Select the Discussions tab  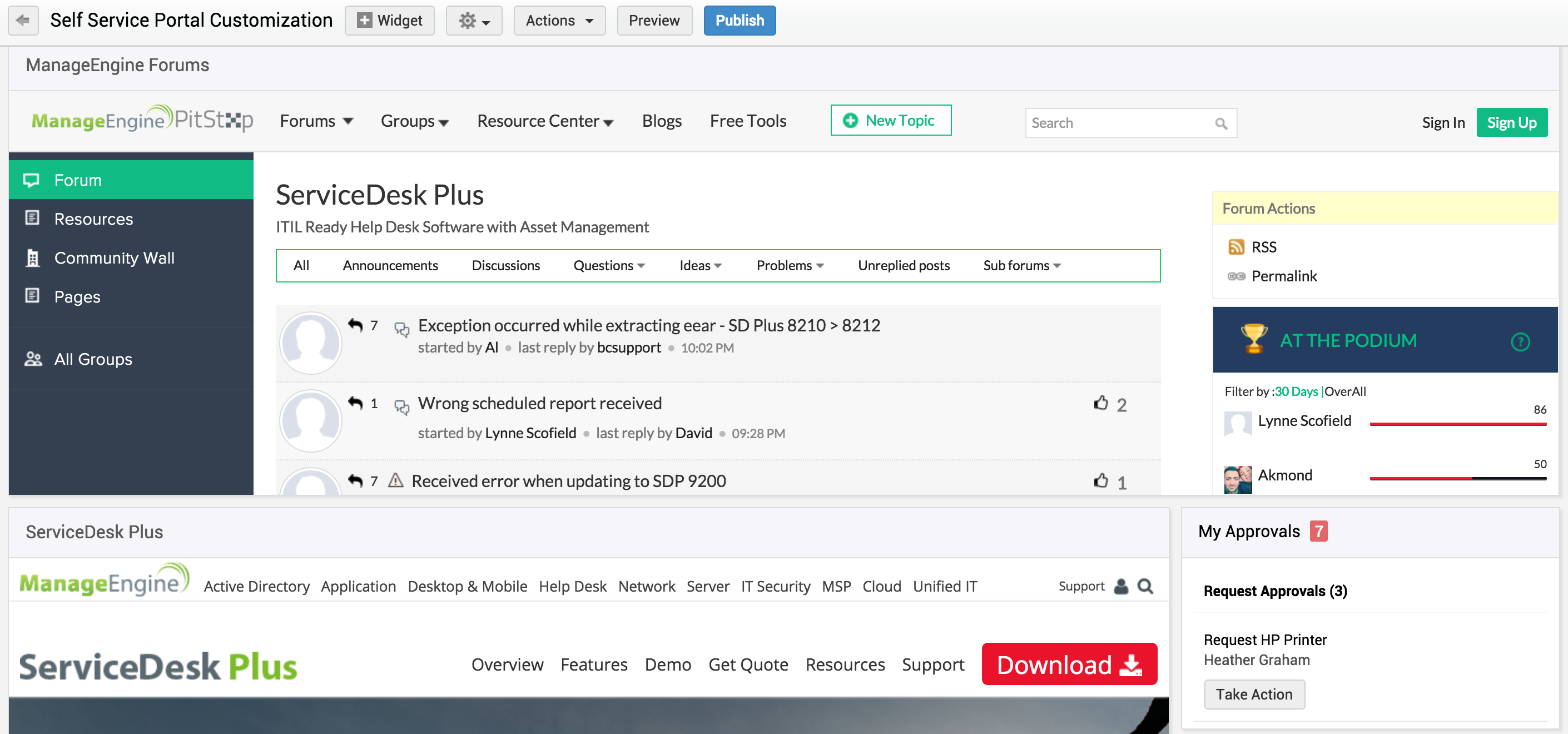(506, 265)
